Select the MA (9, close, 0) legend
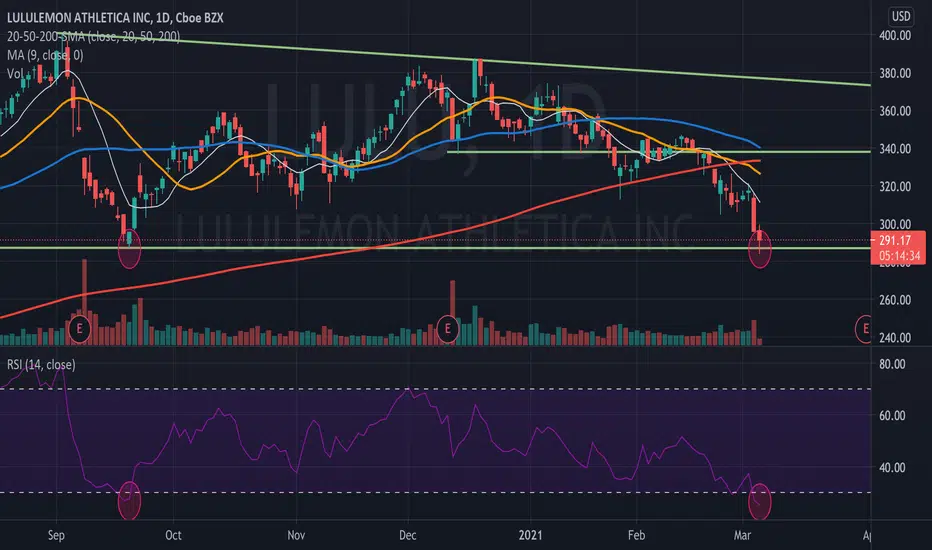This screenshot has width=932, height=550. click(45, 55)
